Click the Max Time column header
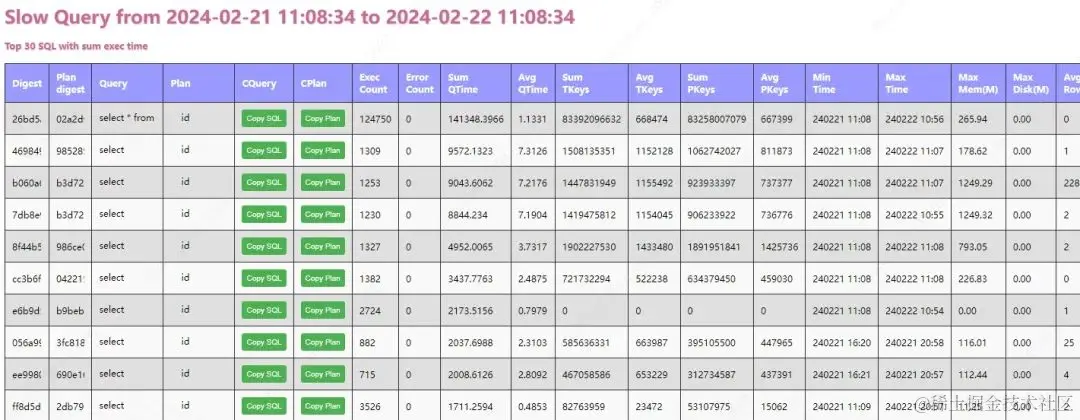This screenshot has height=420, width=1080. [x=915, y=83]
